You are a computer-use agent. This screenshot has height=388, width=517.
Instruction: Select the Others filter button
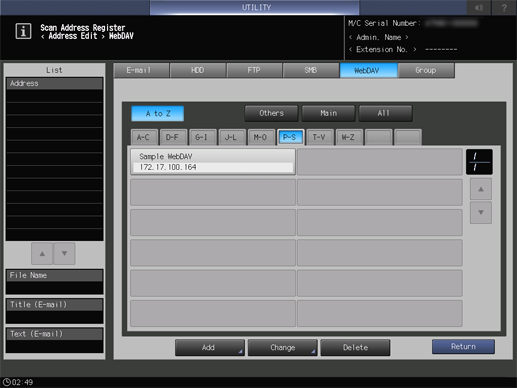pyautogui.click(x=271, y=113)
